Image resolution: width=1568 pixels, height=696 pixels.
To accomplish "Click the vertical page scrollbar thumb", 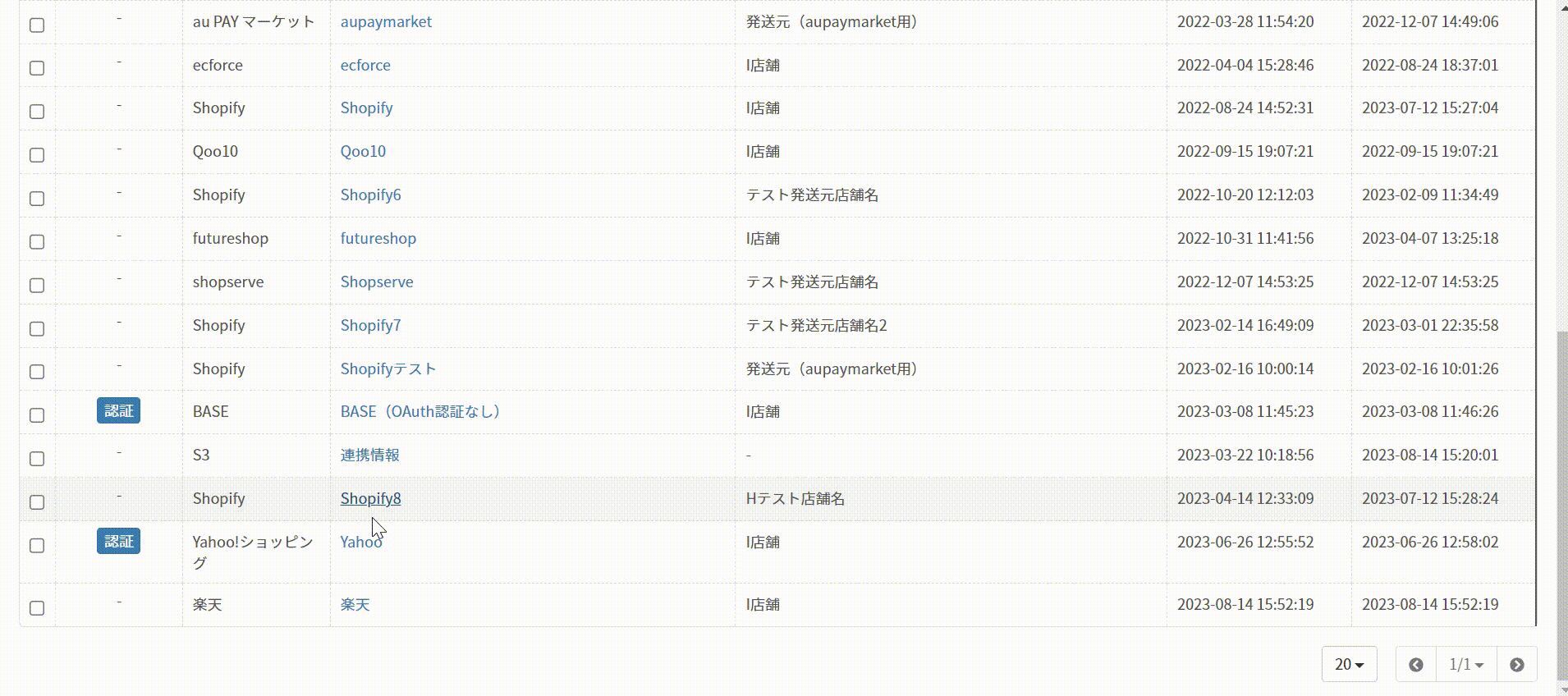I will pyautogui.click(x=1562, y=505).
